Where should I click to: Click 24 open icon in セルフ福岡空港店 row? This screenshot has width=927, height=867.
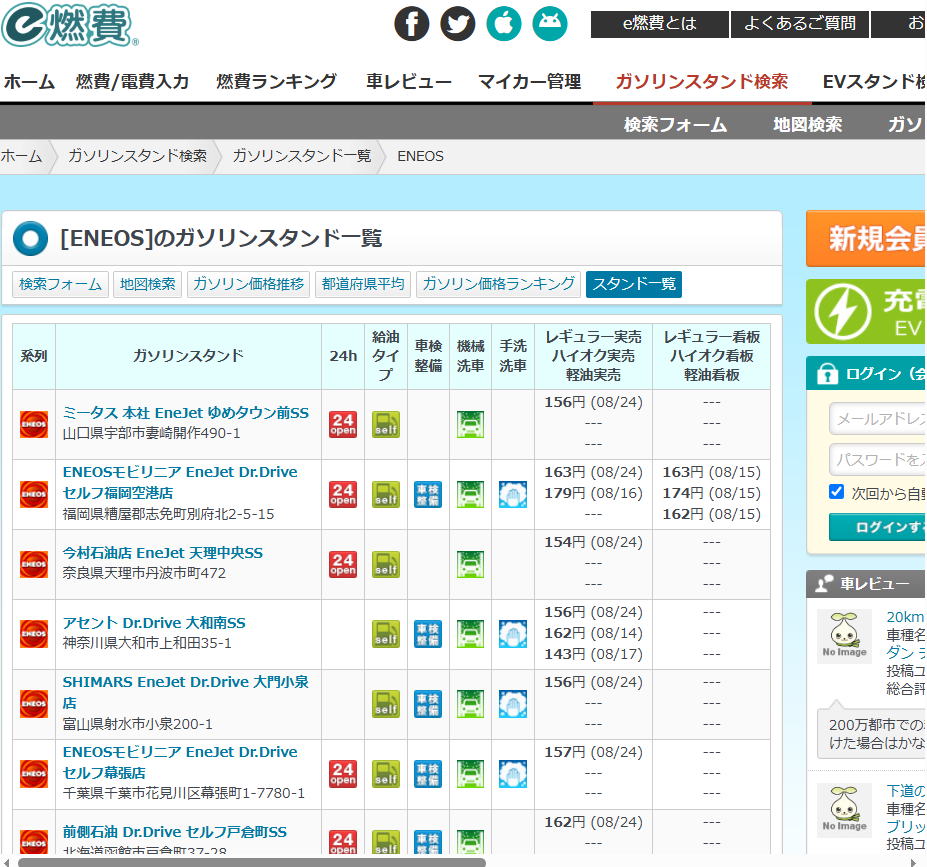click(x=343, y=494)
